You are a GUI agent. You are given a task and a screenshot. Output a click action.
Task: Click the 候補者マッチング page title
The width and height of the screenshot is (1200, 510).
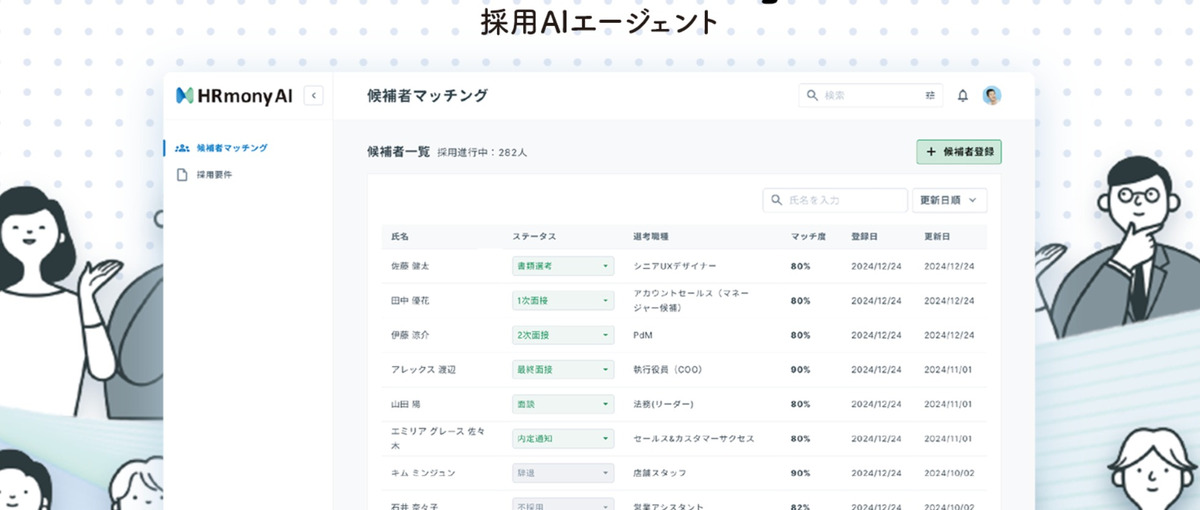coord(428,96)
